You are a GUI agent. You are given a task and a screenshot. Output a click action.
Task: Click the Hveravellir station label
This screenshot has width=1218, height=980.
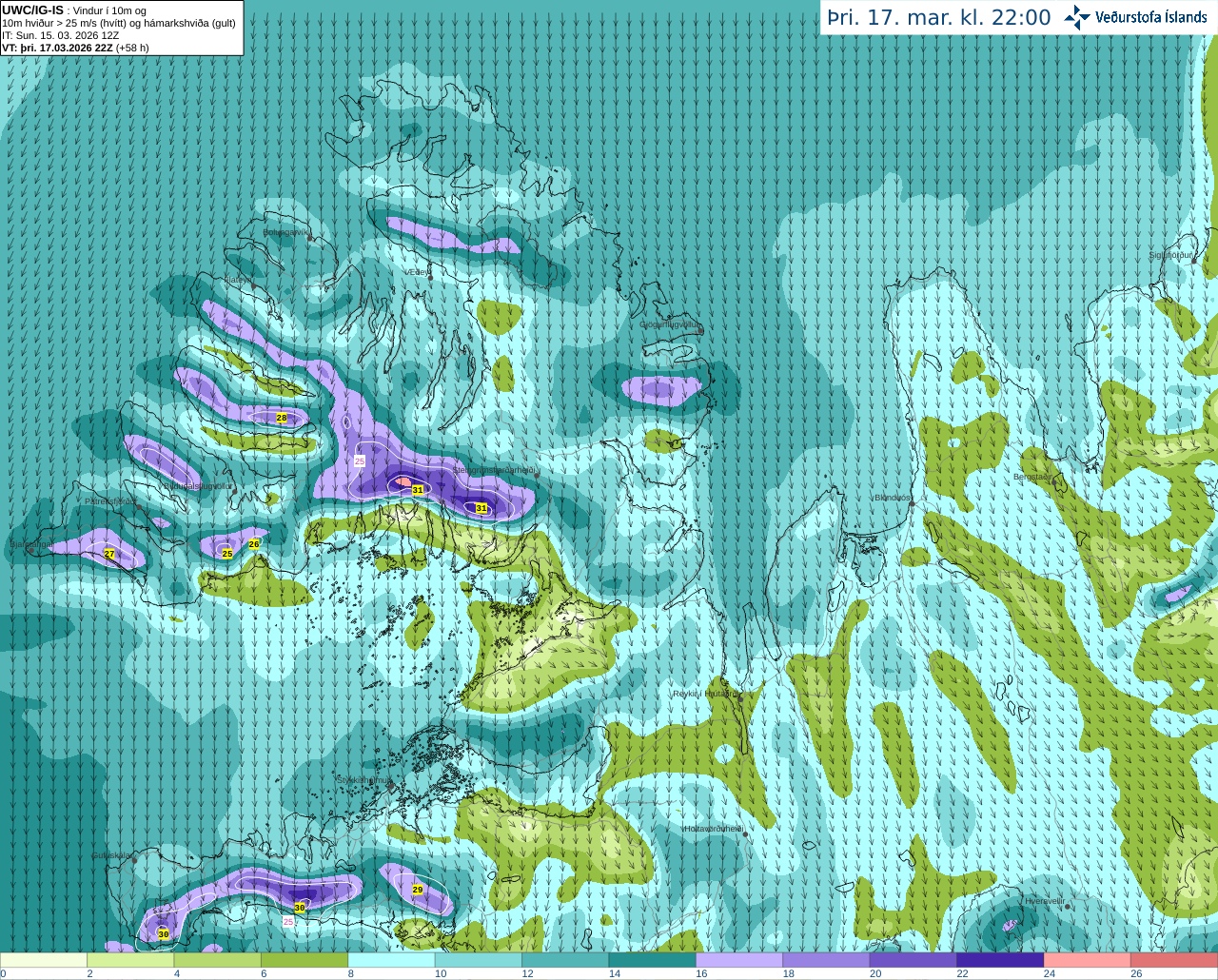pyautogui.click(x=1044, y=900)
